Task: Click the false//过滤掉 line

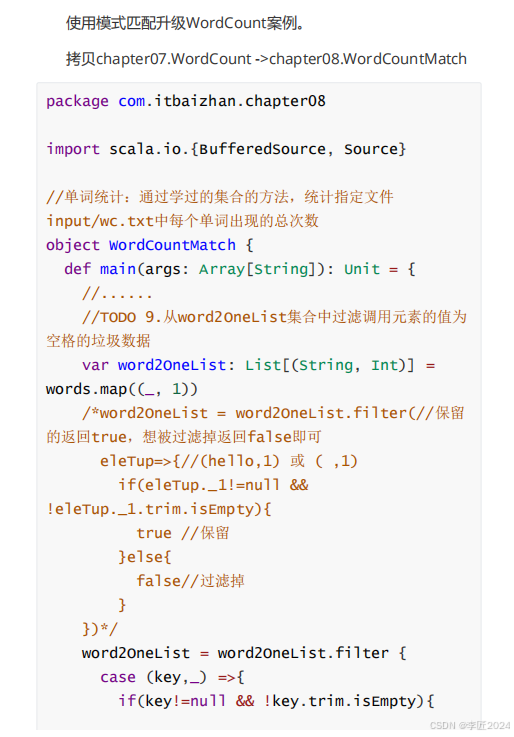Action: pos(190,580)
